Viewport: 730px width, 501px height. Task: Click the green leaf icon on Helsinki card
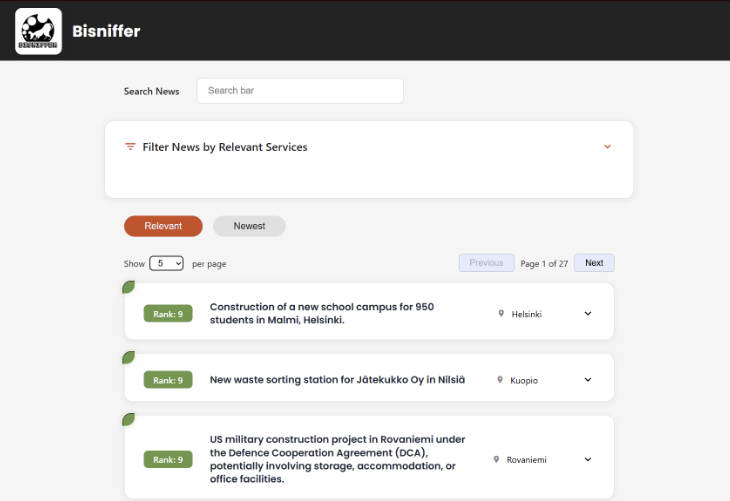click(128, 287)
